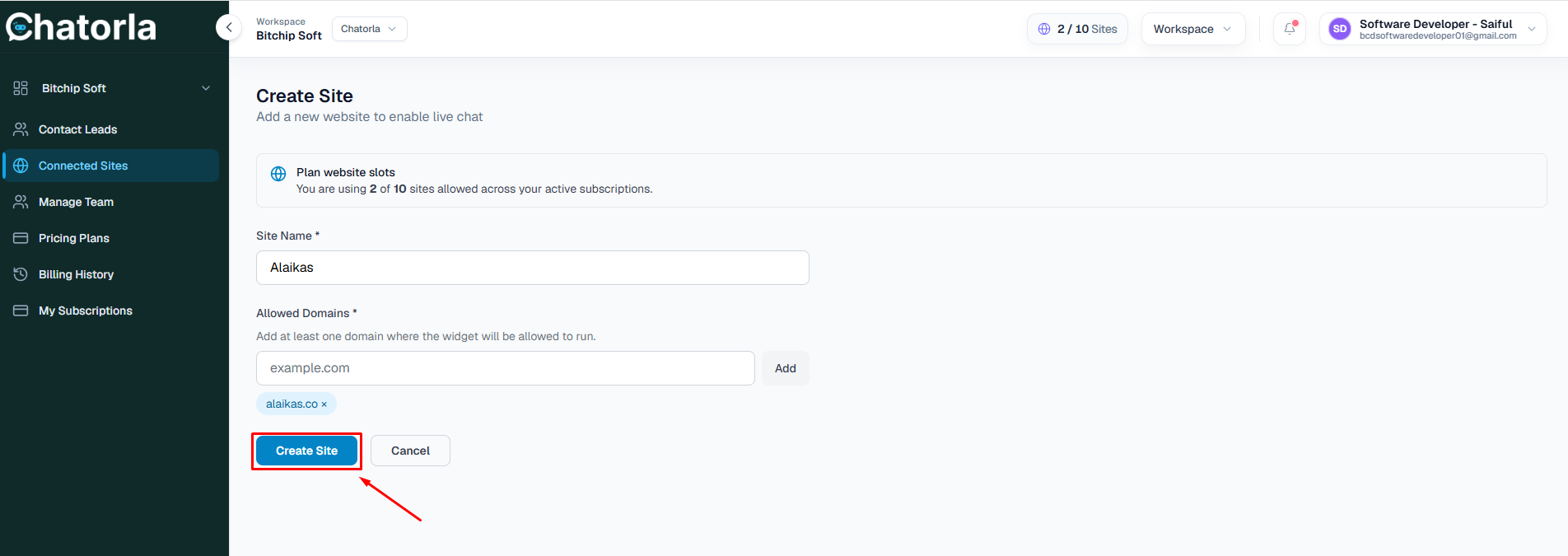
Task: Click the Add domain button
Action: 786,368
